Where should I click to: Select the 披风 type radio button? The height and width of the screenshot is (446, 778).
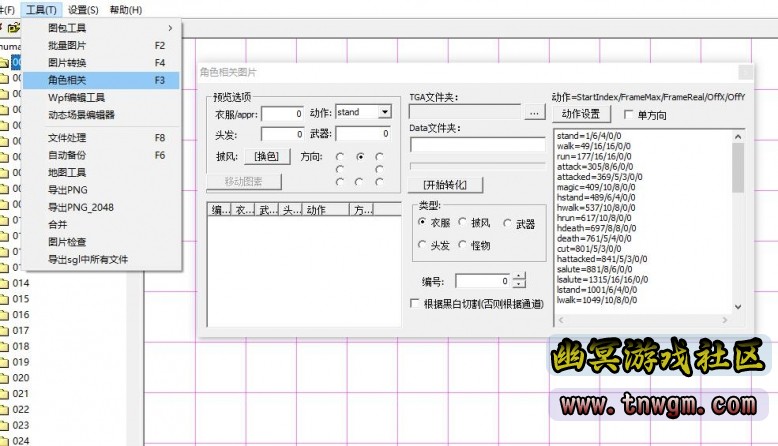[x=462, y=222]
